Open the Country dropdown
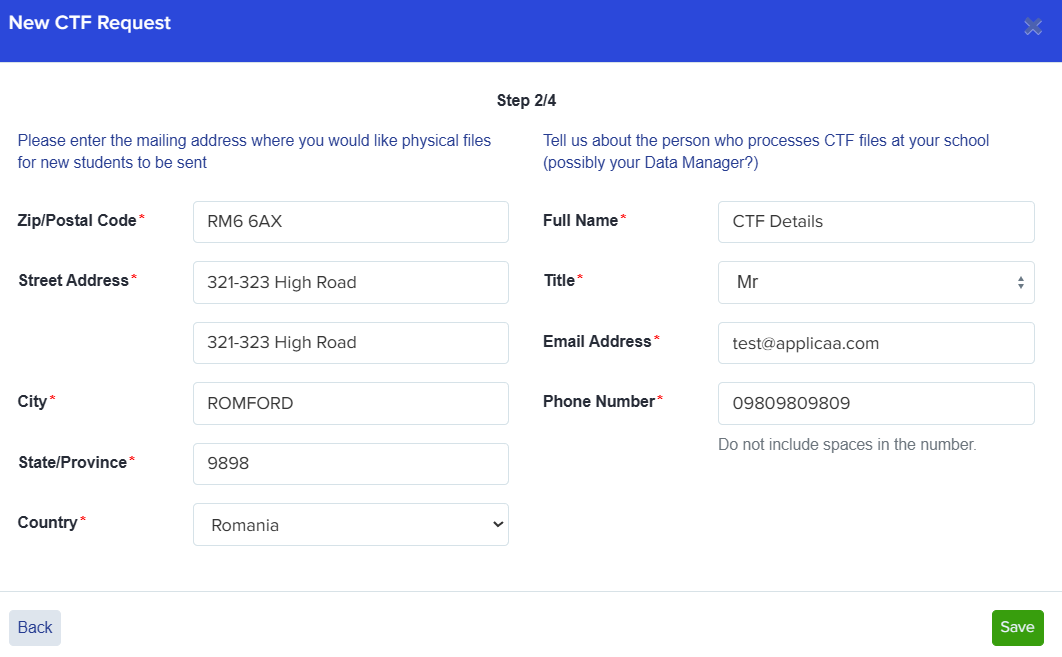The image size is (1062, 657). (350, 524)
